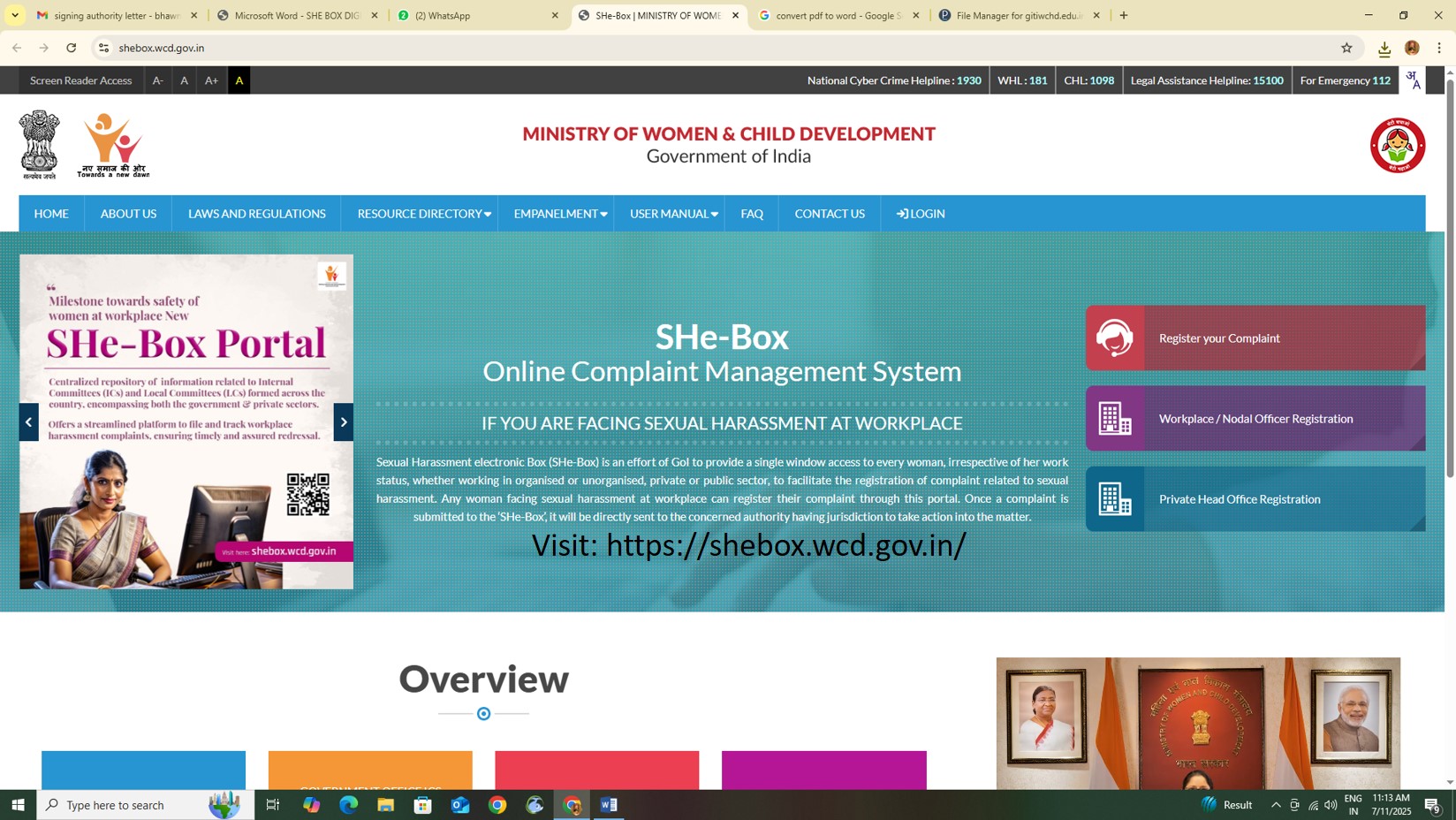Open the Copilot taskbar icon

click(311, 805)
